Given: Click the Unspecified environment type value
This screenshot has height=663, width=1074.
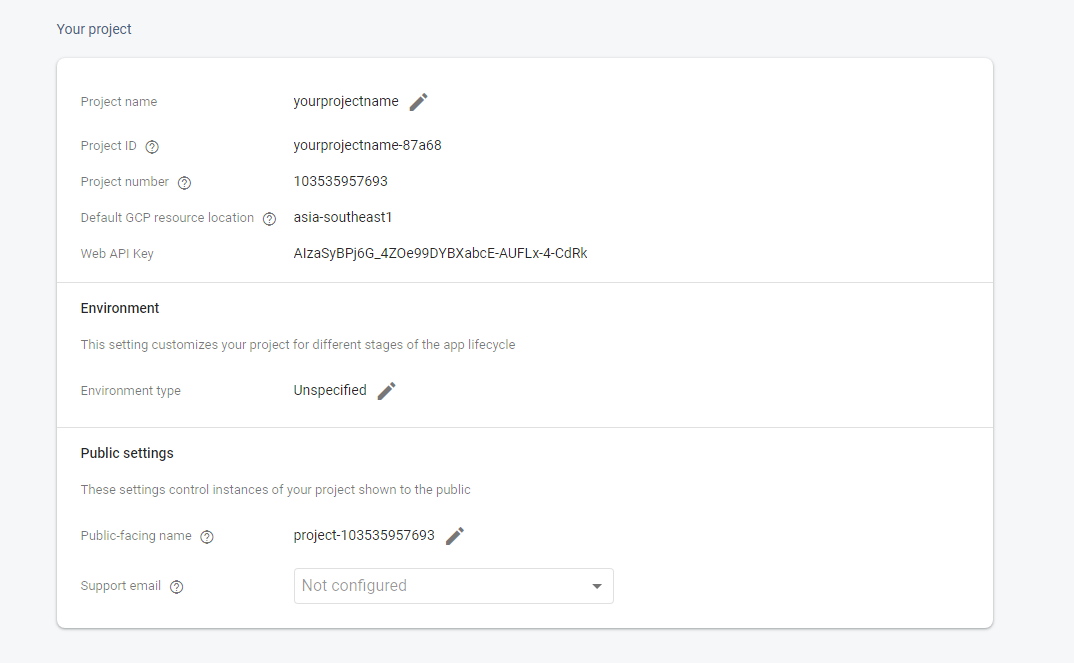Looking at the screenshot, I should (330, 390).
